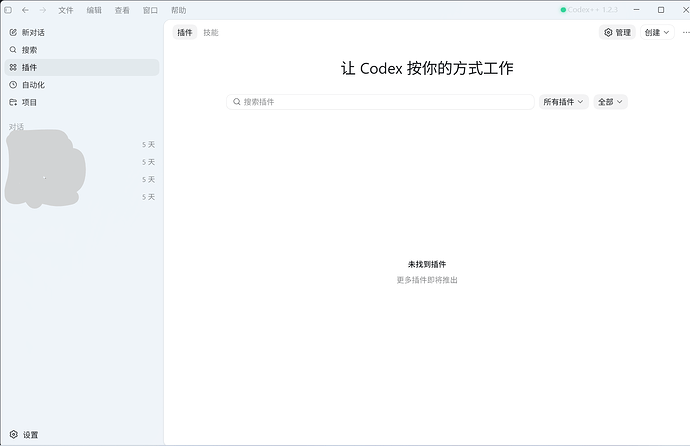Viewport: 690px width, 446px height.
Task: Open the 查看 menu
Action: point(122,10)
